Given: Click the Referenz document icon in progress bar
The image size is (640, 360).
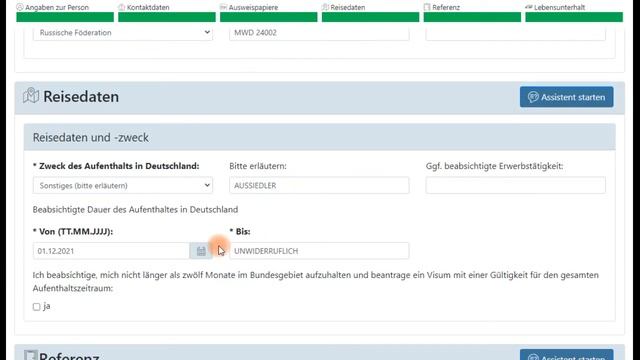Looking at the screenshot, I should [427, 7].
